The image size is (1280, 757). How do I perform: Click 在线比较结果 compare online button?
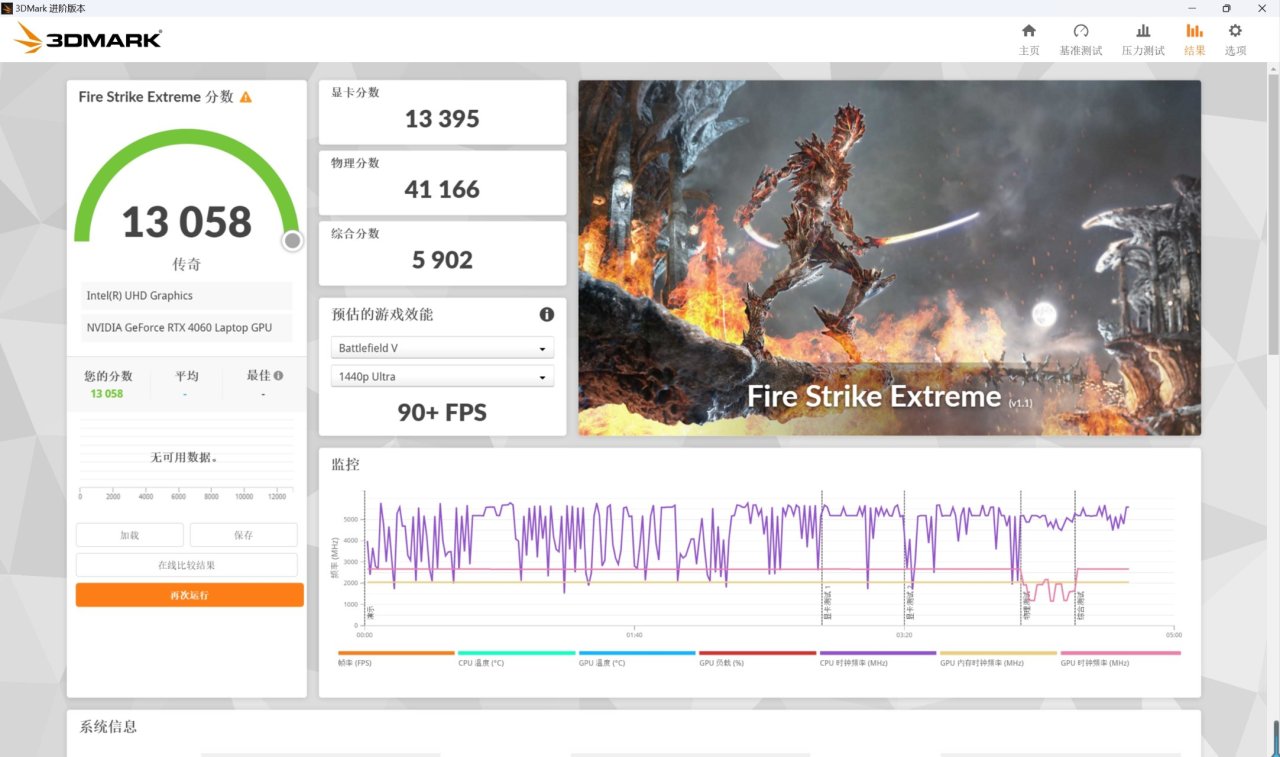[x=187, y=565]
